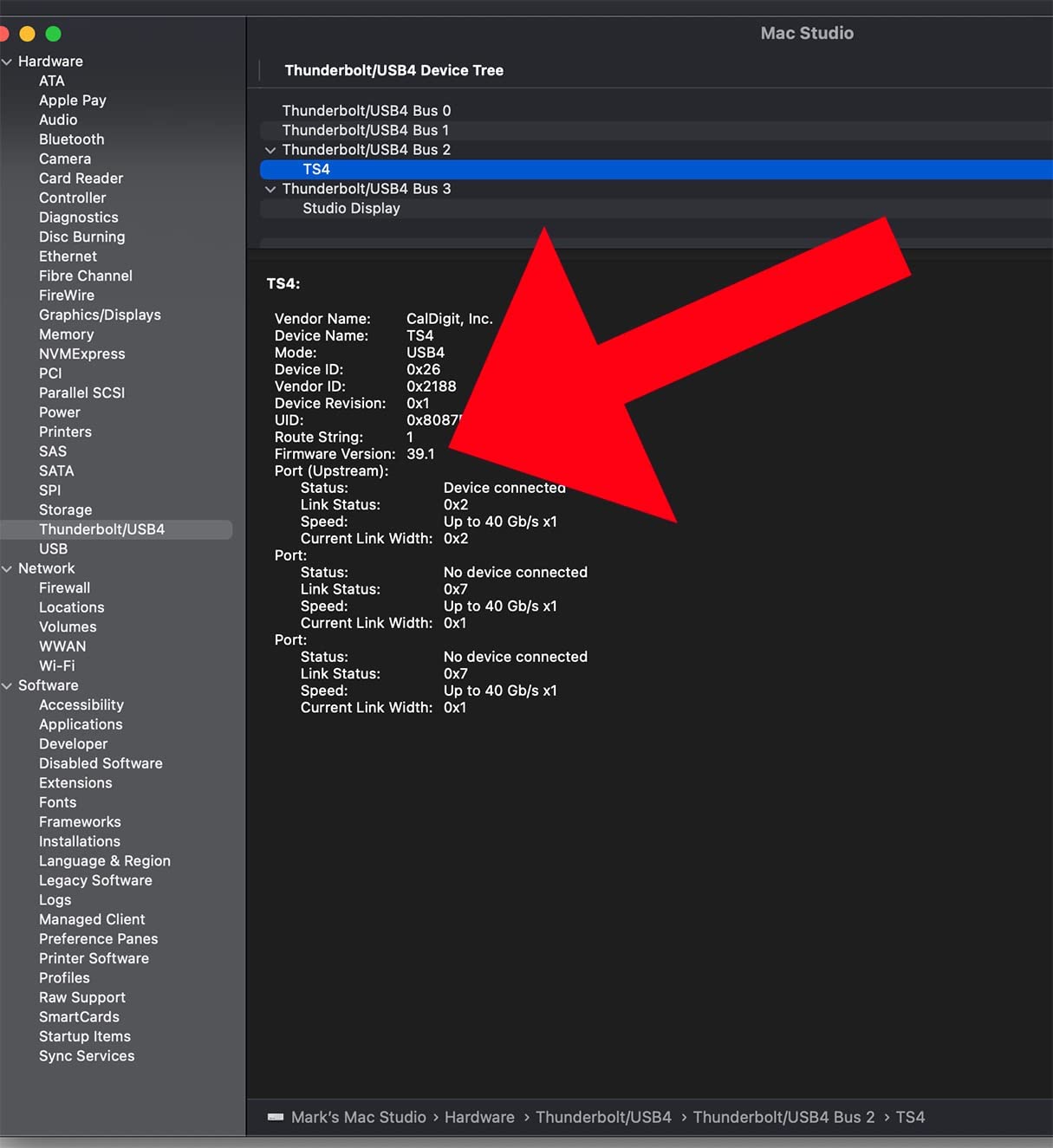Select the TS4 device row
Image resolution: width=1053 pixels, height=1148 pixels.
pos(656,169)
